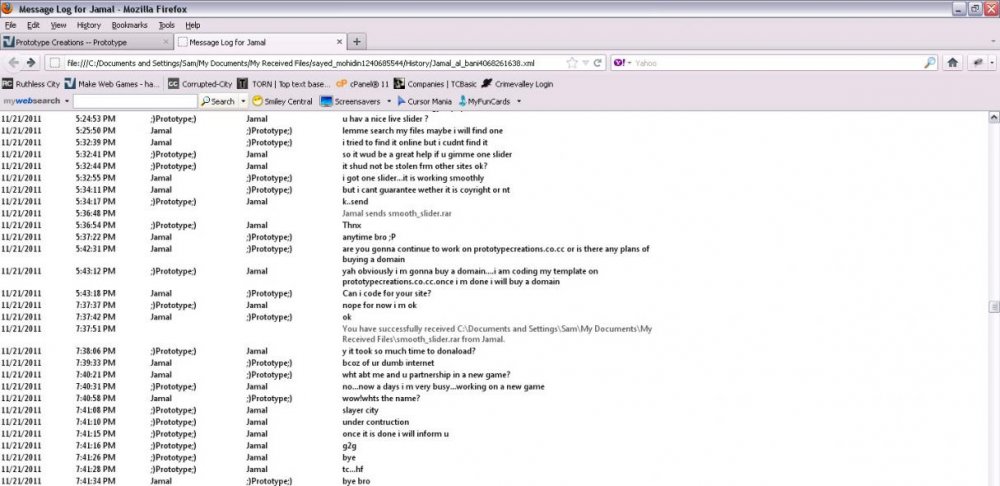Click the Yahoo search magnifier icon
This screenshot has width=1000, height=486.
coord(929,62)
